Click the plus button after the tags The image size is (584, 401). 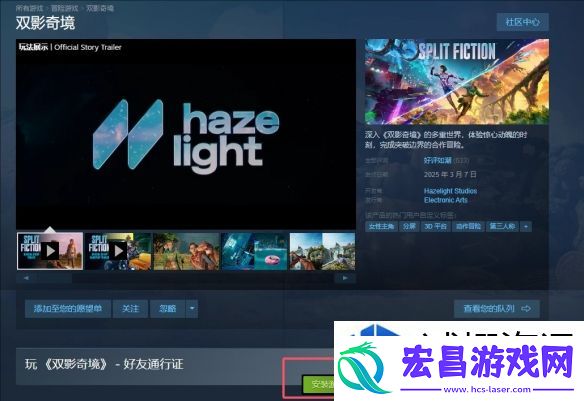(x=526, y=226)
